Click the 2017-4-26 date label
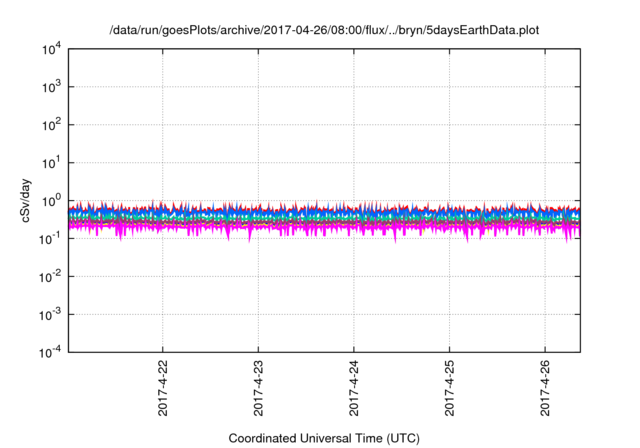Image resolution: width=640 pixels, height=448 pixels. [545, 388]
